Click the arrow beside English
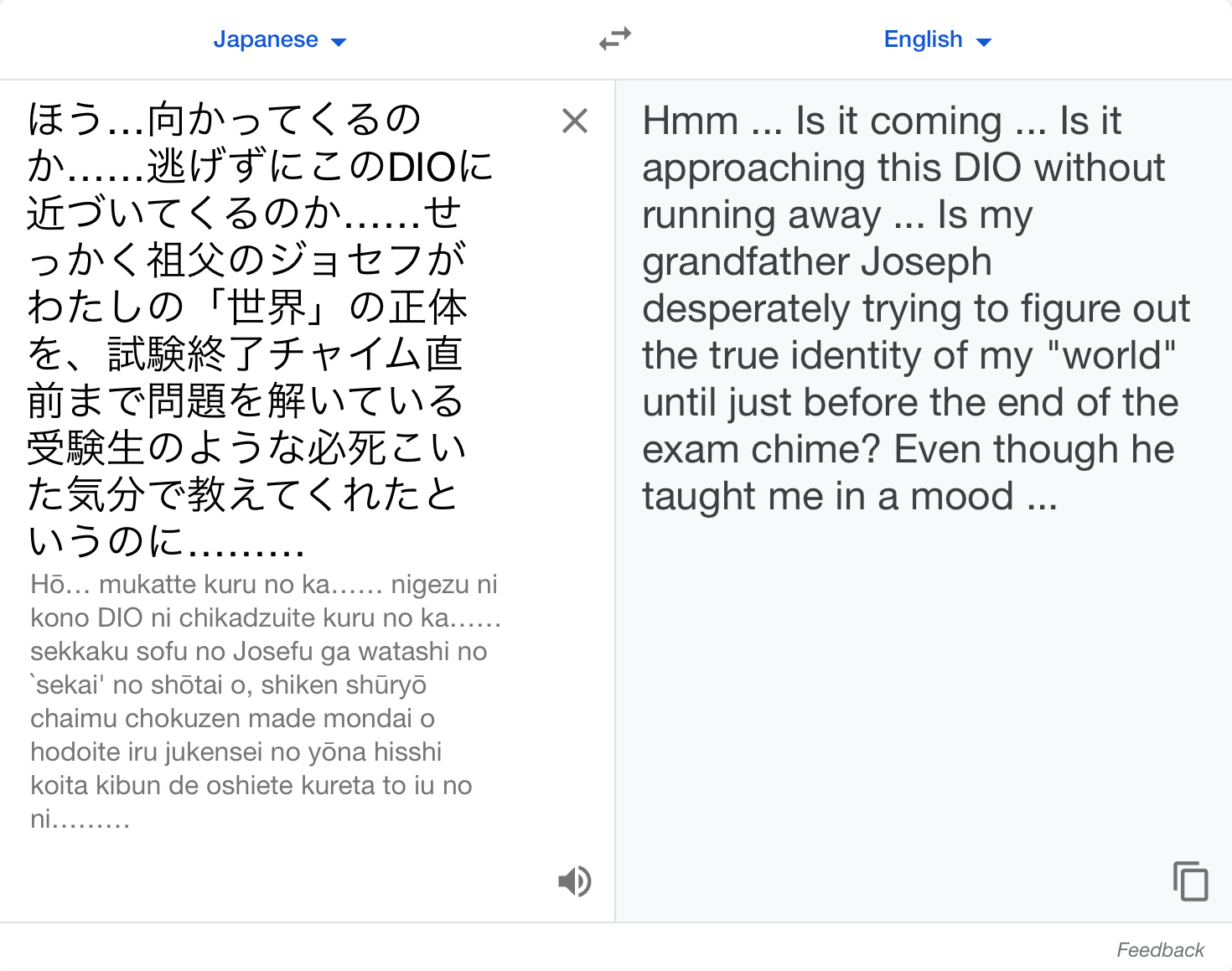Screen dimensions: 1232x971 pos(984,42)
